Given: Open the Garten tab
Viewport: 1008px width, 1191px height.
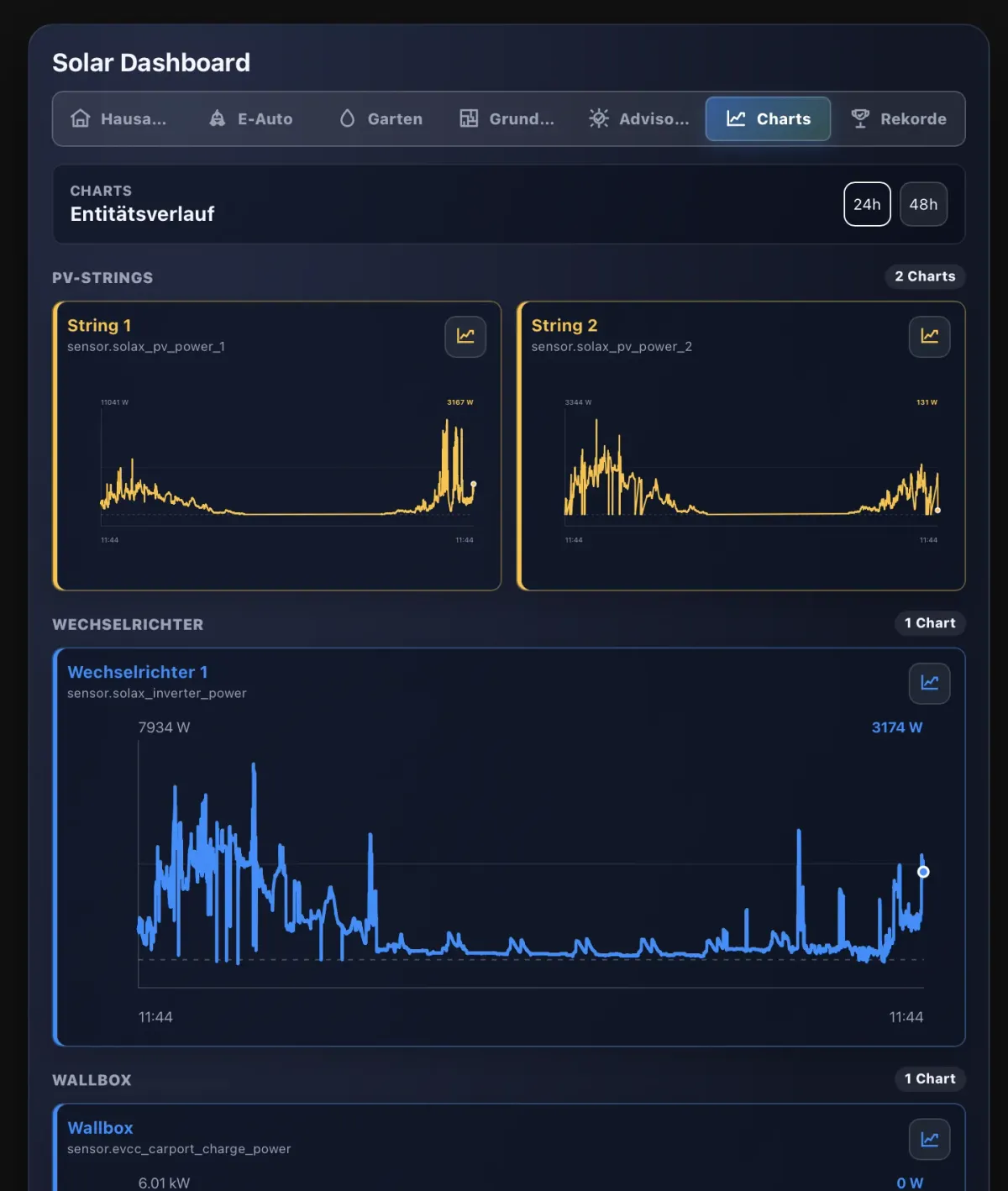Looking at the screenshot, I should [381, 118].
